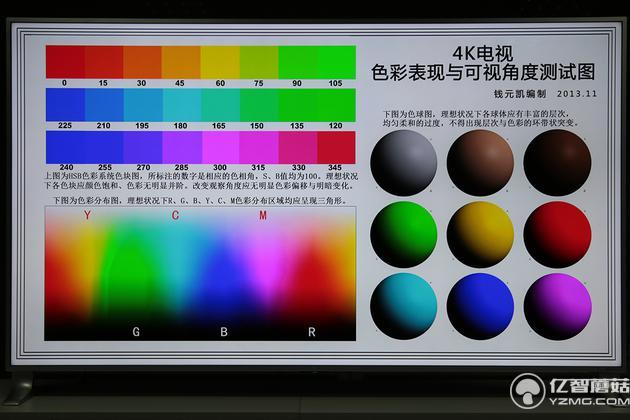Click the mushroom watermark logo
Screen dimensions: 630x420
coord(527,391)
